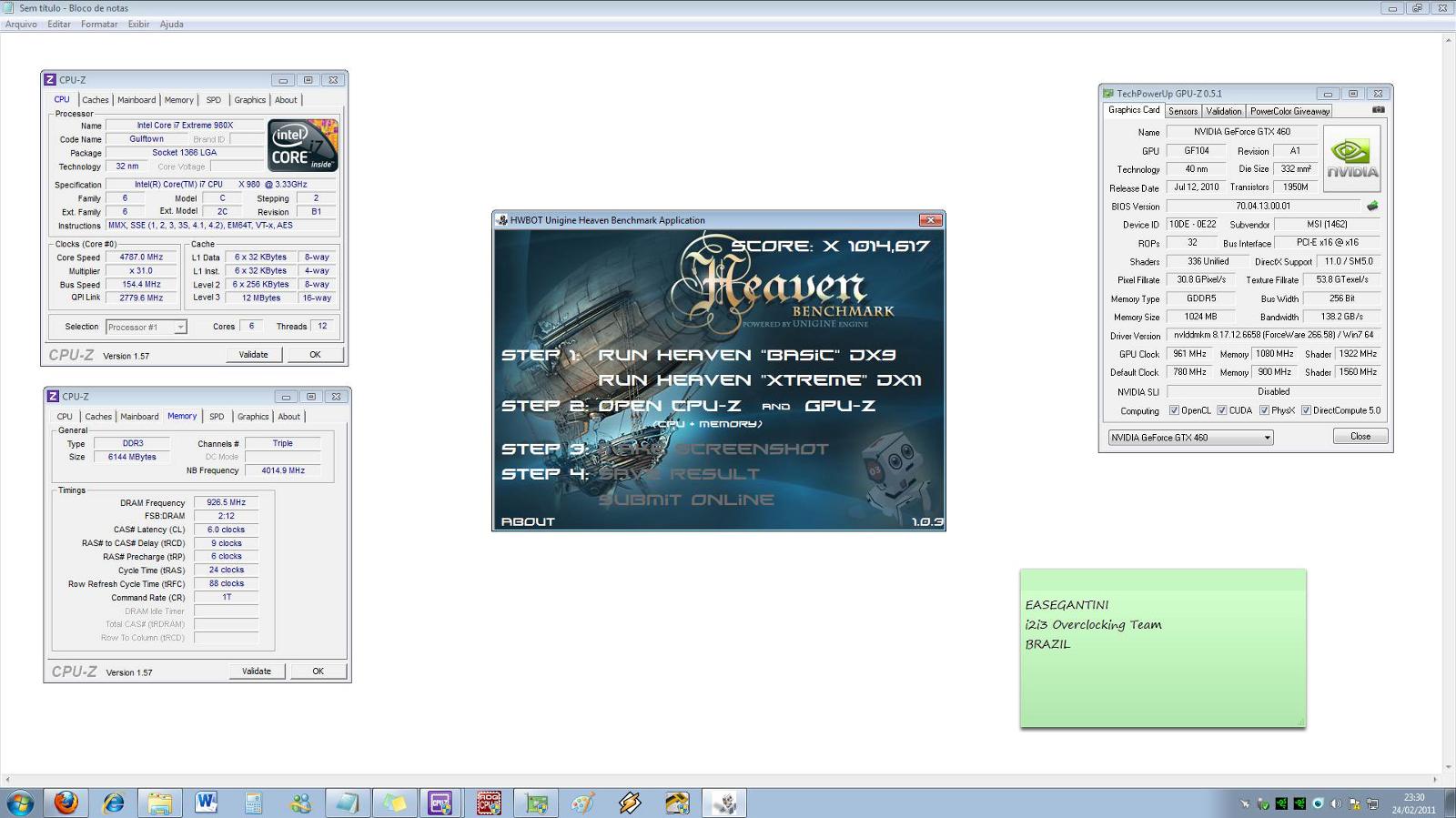This screenshot has width=1456, height=818.
Task: Click GPU-Z link in Heaven window
Action: [840, 406]
